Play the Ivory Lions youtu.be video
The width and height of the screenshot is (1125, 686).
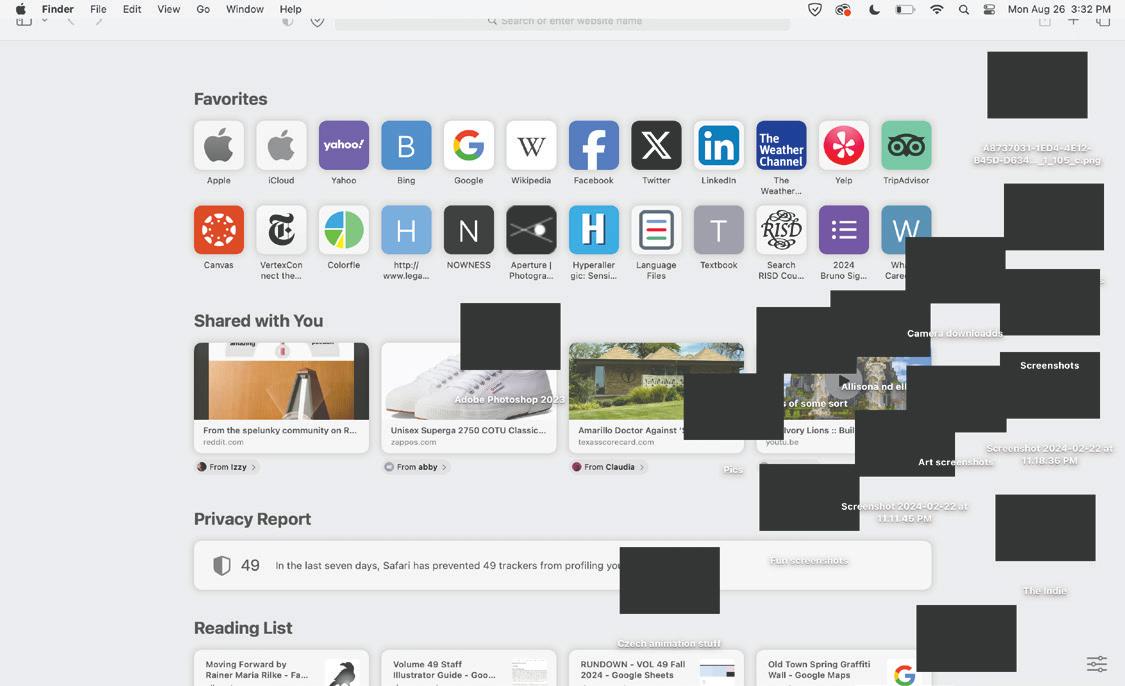(x=844, y=380)
